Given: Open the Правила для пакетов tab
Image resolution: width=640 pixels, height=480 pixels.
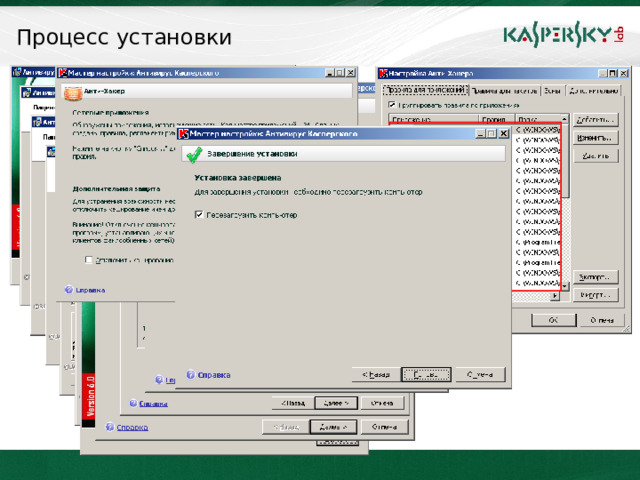Looking at the screenshot, I should 504,91.
